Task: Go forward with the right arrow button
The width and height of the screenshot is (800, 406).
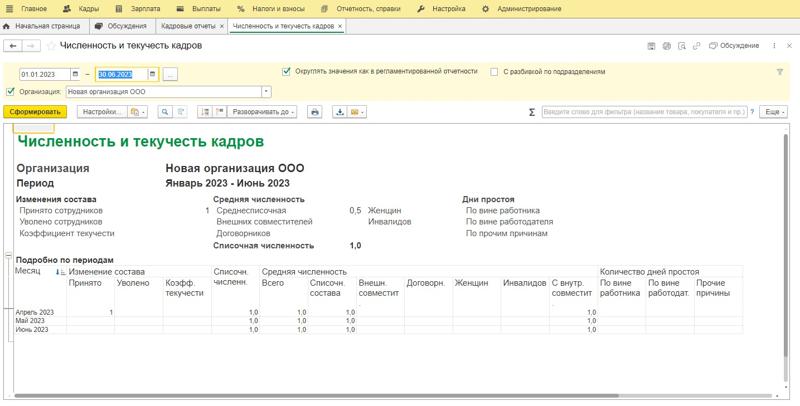Action: tap(31, 46)
